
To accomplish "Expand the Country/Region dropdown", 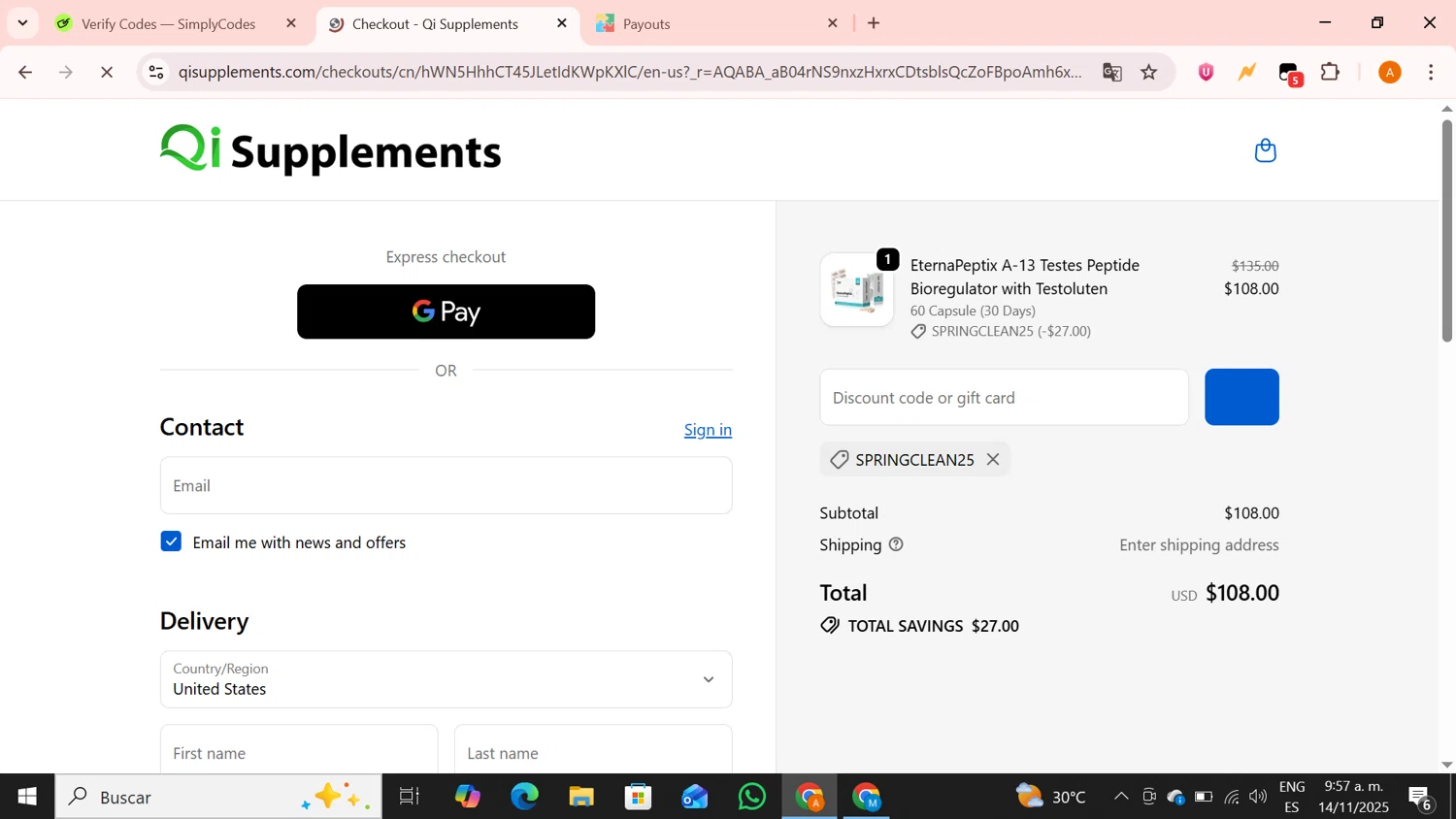I will coord(446,679).
